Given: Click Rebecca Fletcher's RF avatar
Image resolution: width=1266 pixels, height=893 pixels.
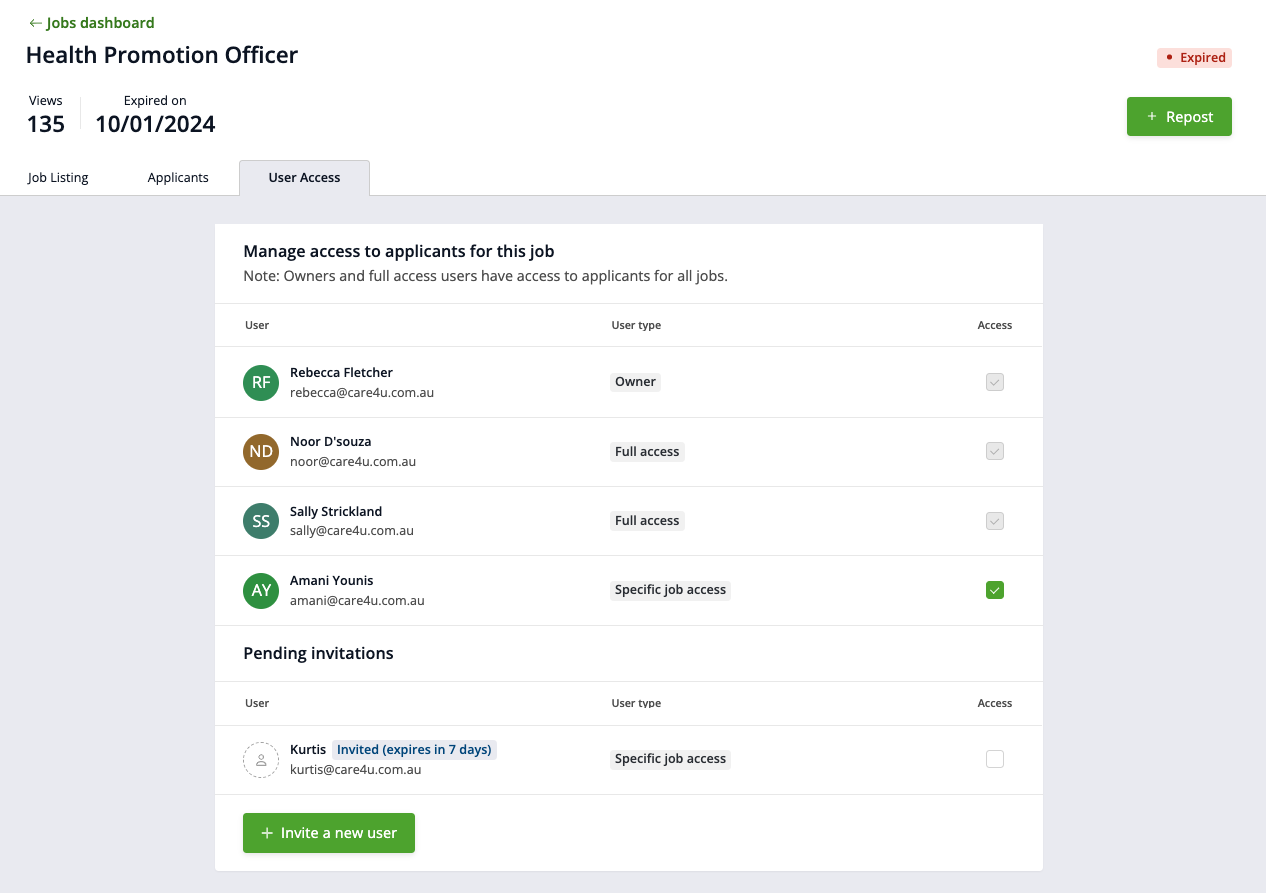Looking at the screenshot, I should 261,383.
